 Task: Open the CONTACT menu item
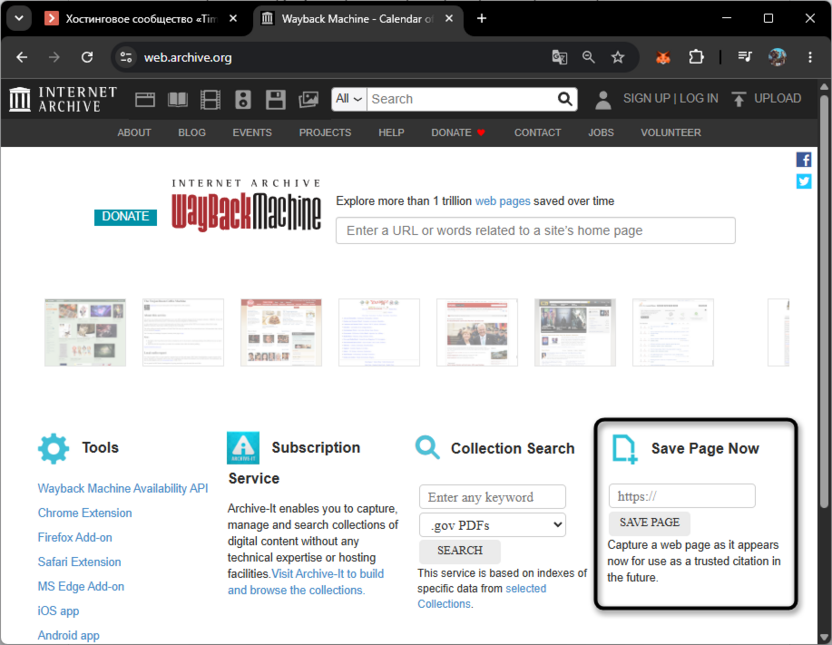pos(537,133)
